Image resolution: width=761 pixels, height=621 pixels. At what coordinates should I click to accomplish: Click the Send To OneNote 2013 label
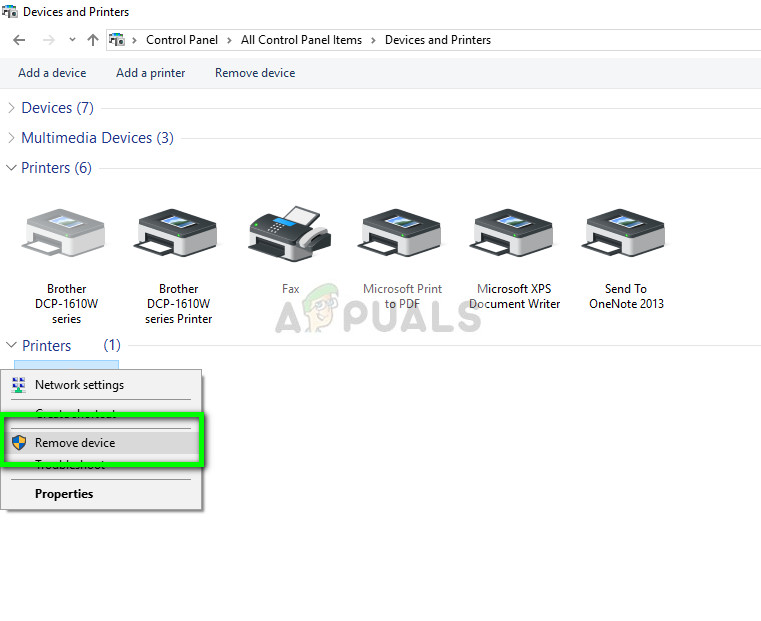tap(626, 296)
